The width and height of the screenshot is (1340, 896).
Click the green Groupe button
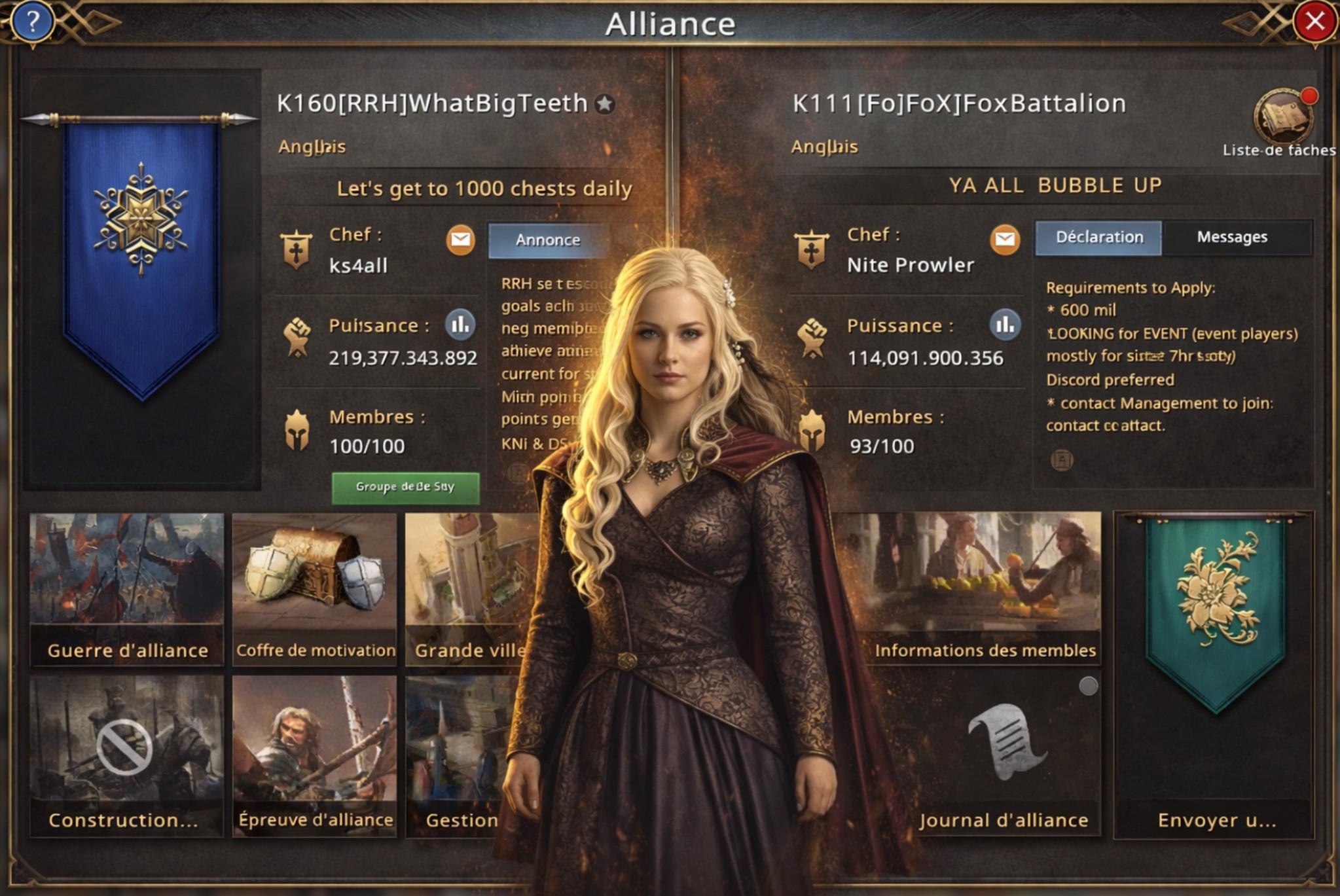click(405, 488)
